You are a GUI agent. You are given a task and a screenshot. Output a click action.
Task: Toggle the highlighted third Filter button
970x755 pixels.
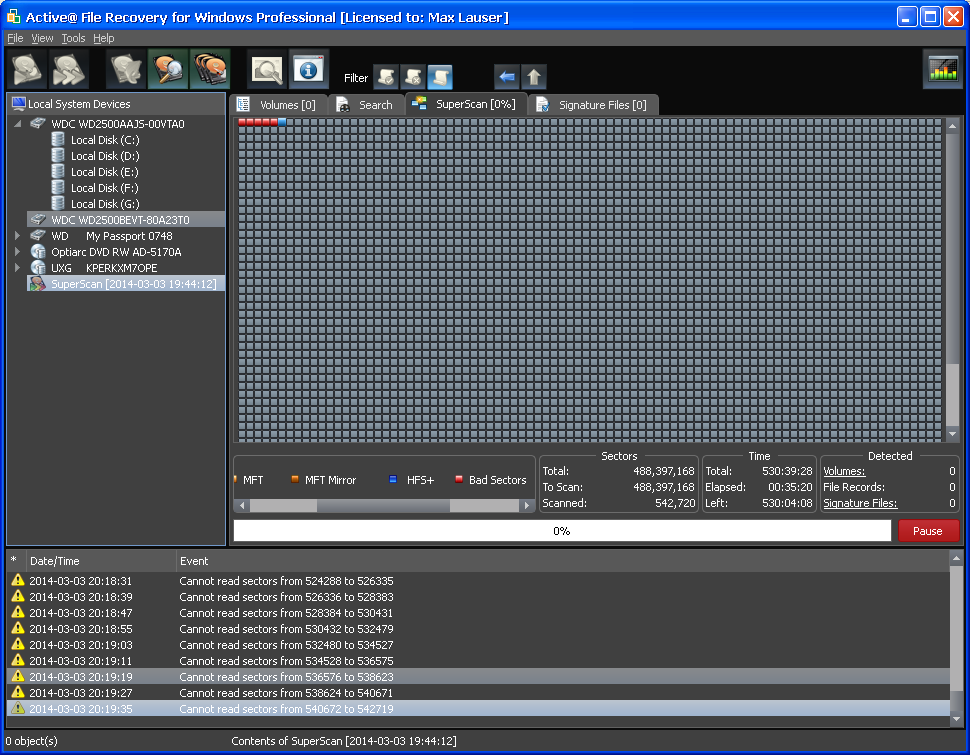pyautogui.click(x=440, y=77)
